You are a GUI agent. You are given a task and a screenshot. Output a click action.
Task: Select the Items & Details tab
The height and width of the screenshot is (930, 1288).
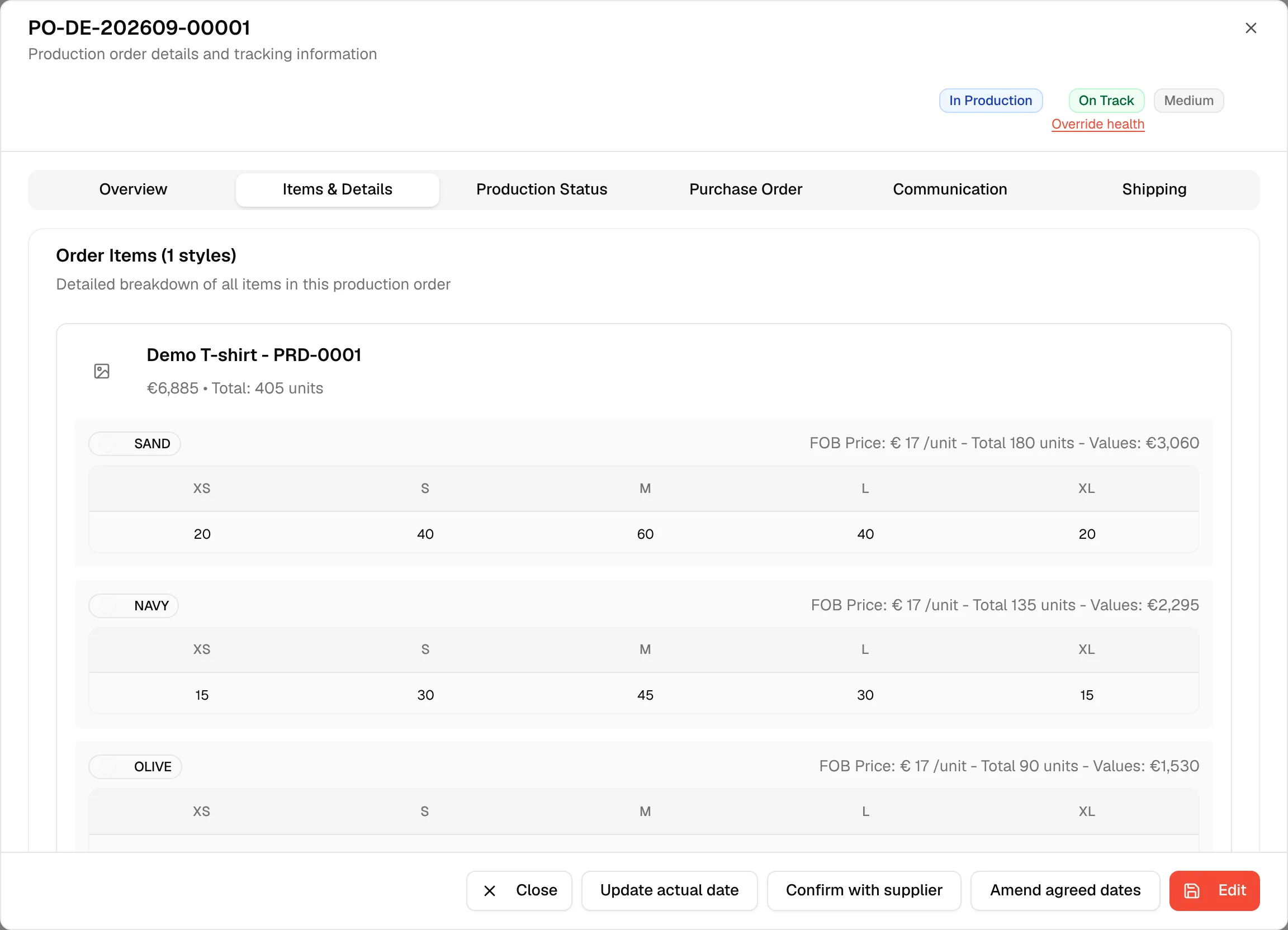(337, 189)
